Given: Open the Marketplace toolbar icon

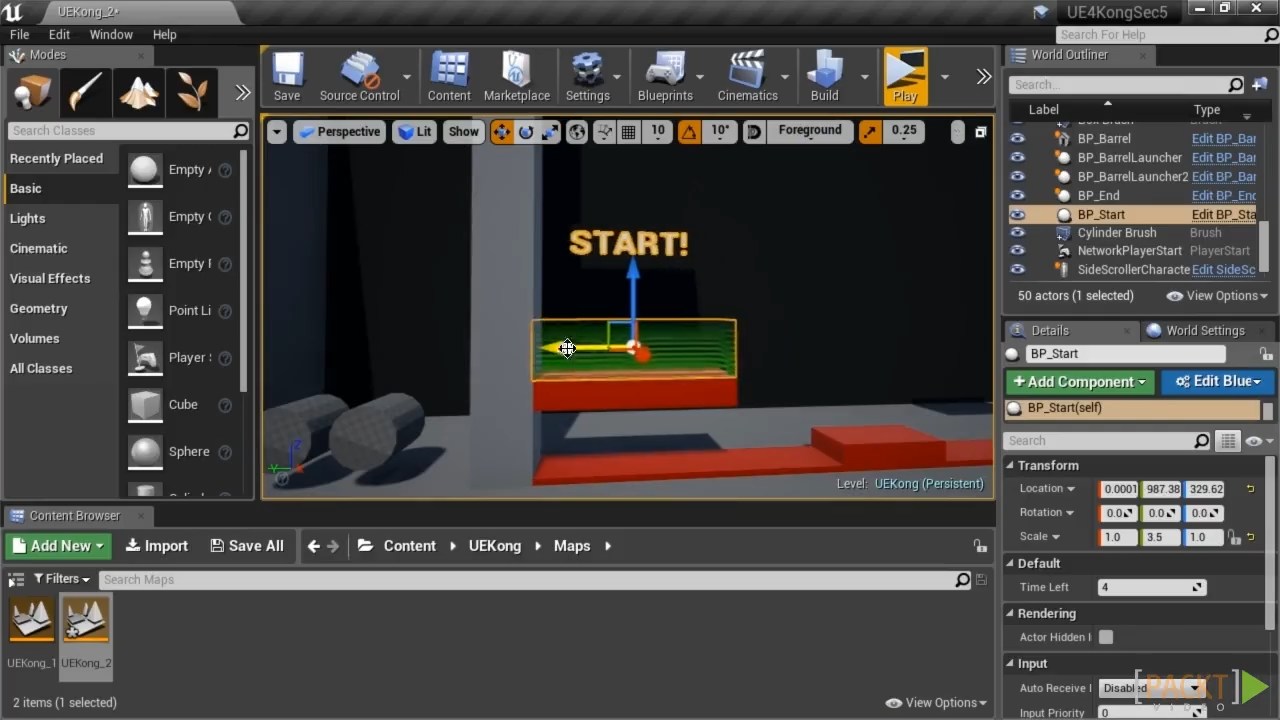Looking at the screenshot, I should [x=516, y=77].
